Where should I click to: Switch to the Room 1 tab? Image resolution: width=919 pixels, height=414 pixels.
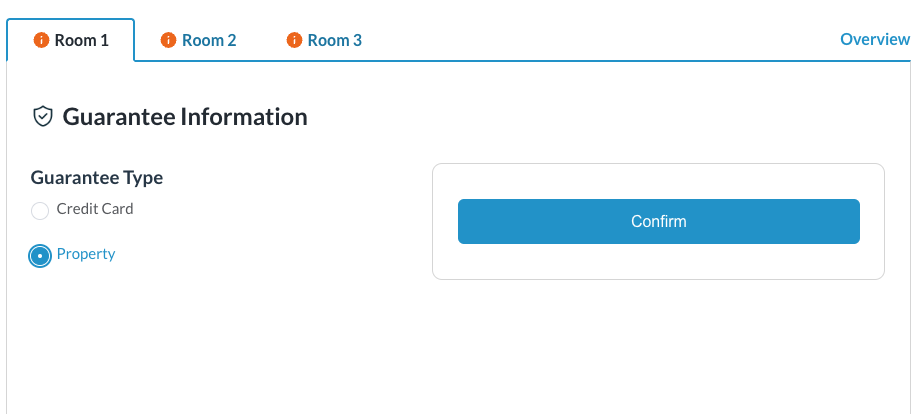(x=81, y=40)
